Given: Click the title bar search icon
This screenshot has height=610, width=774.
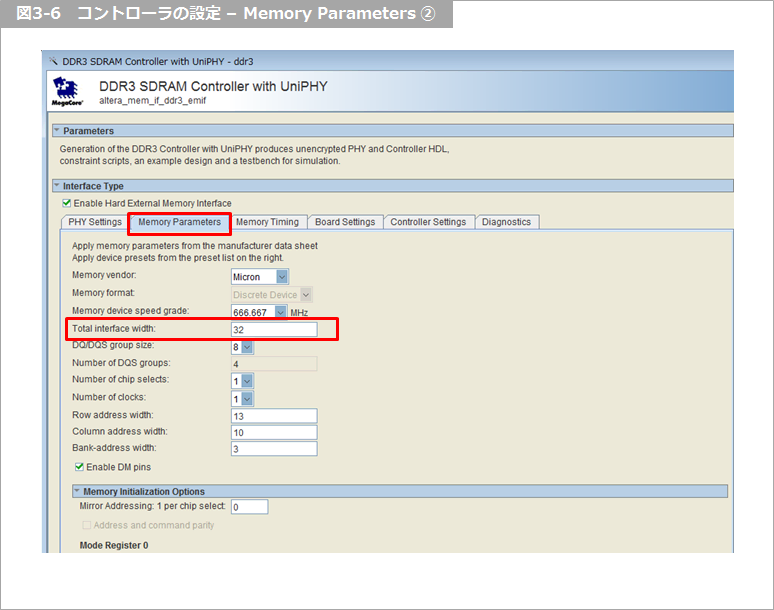Looking at the screenshot, I should (x=53, y=61).
